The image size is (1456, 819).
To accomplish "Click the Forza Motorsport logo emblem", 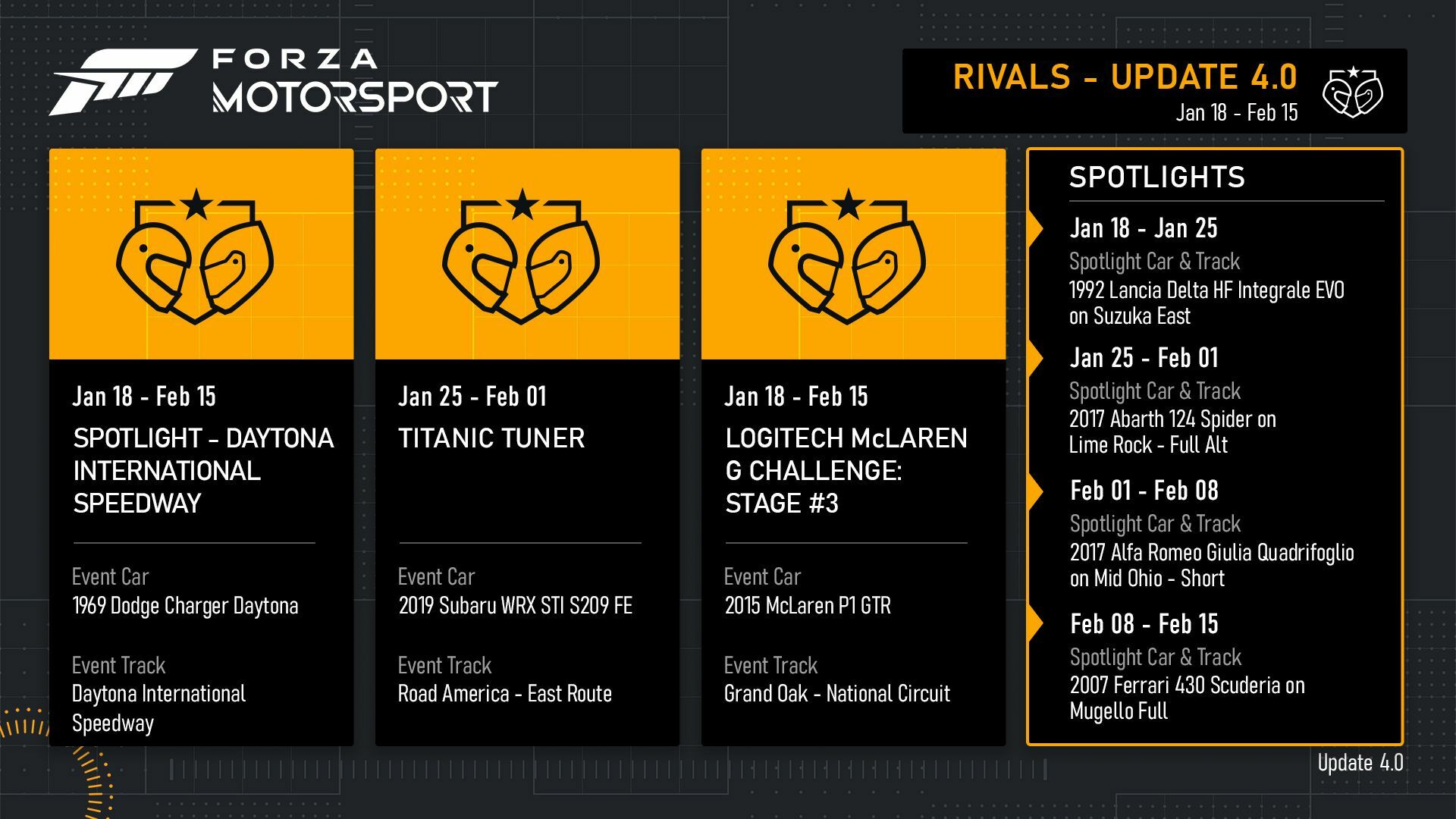I will [x=121, y=81].
